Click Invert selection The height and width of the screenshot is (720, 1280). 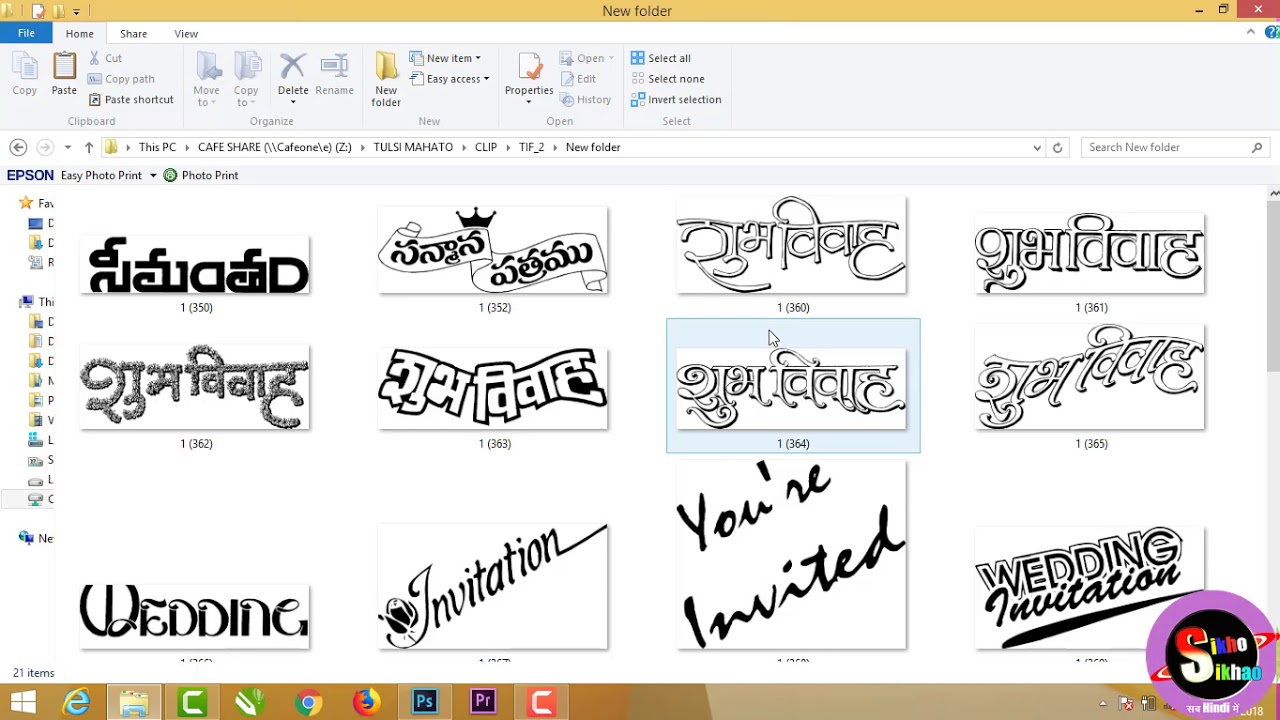(x=676, y=100)
